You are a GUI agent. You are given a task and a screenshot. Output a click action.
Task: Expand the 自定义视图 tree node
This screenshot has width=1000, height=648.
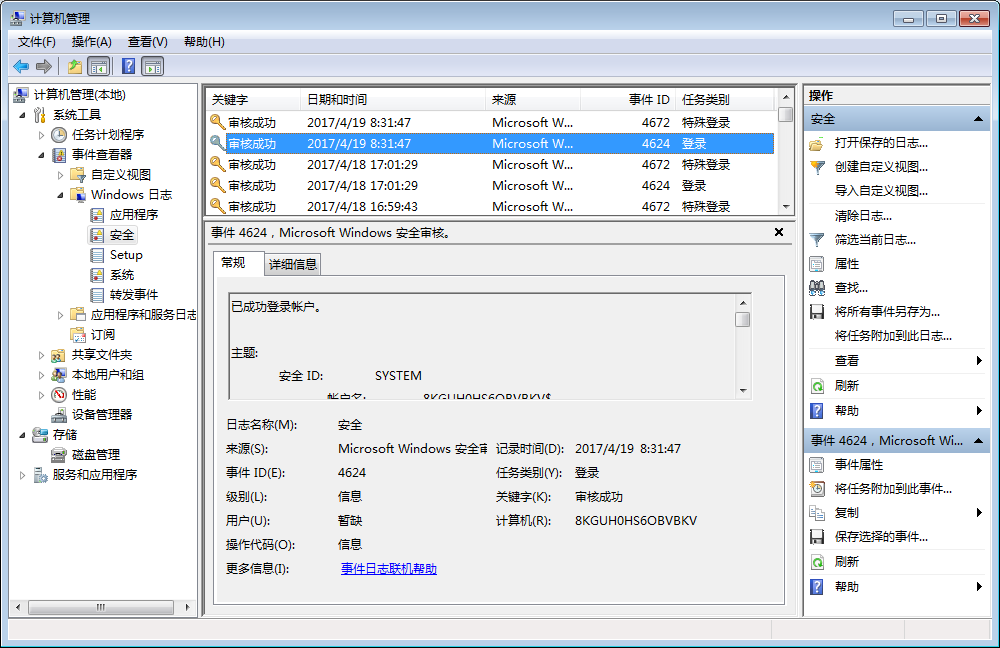[x=60, y=175]
